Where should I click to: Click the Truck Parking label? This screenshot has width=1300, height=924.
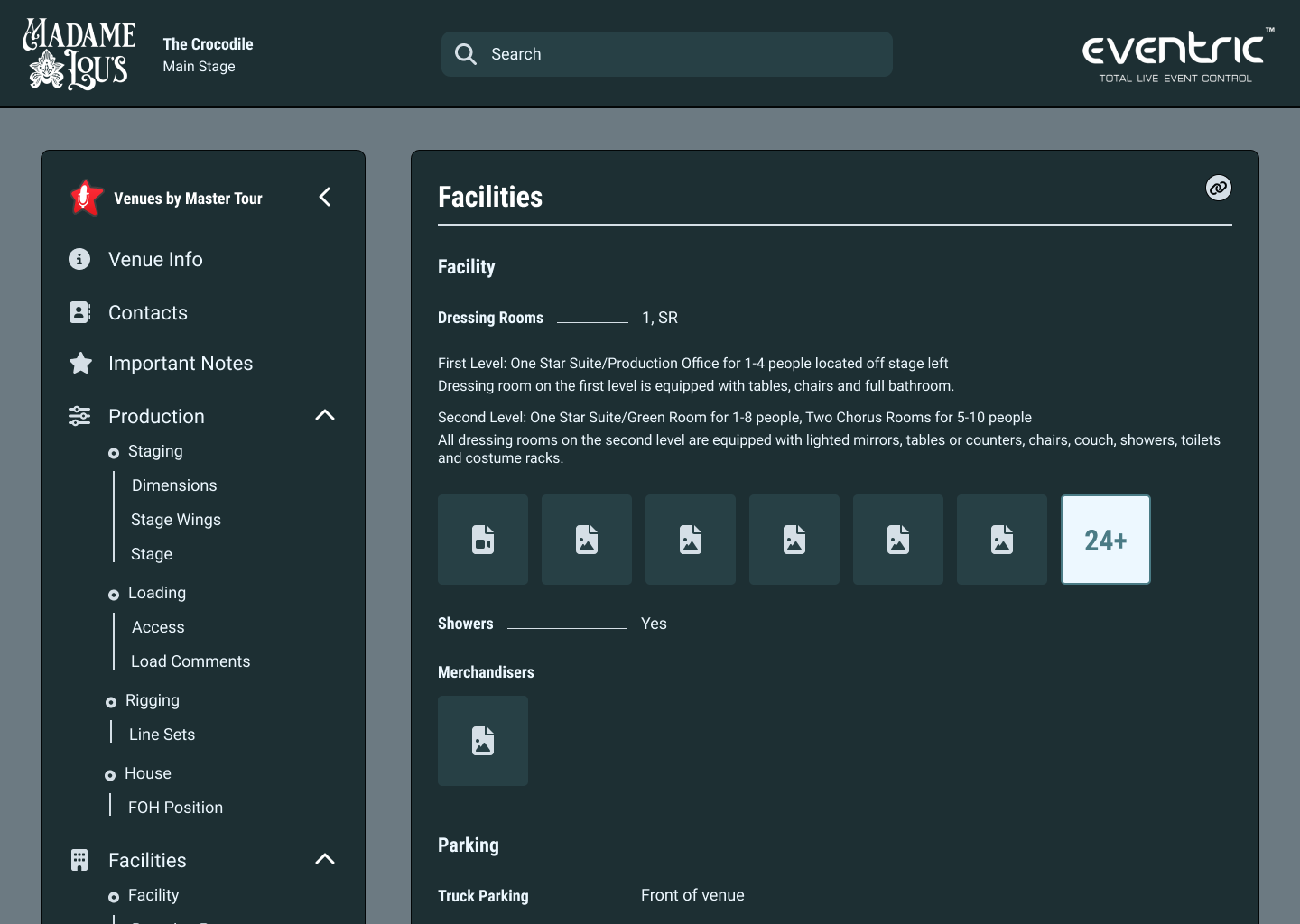pyautogui.click(x=483, y=896)
